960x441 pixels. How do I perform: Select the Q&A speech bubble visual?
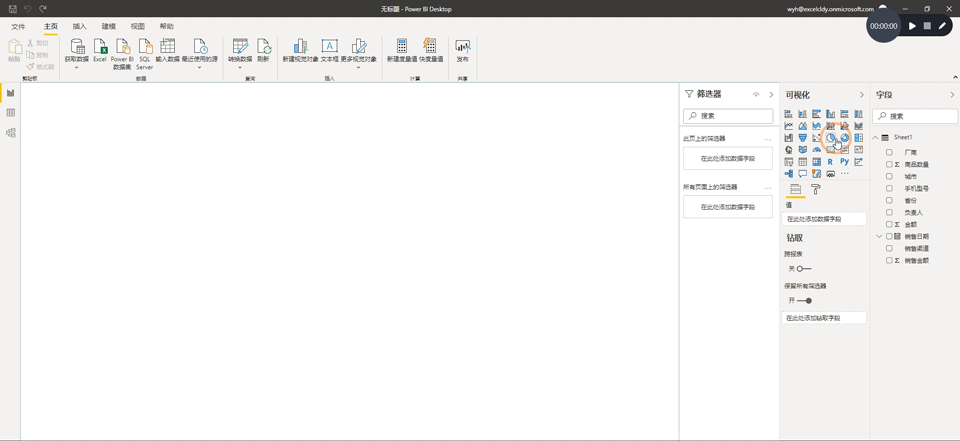pyautogui.click(x=803, y=173)
